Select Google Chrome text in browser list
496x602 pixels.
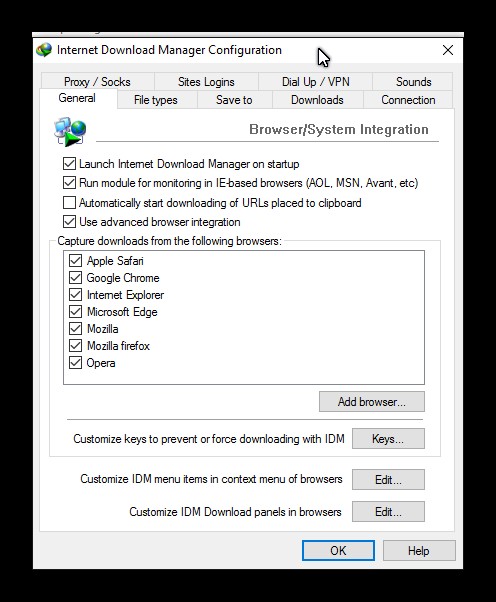tap(123, 278)
